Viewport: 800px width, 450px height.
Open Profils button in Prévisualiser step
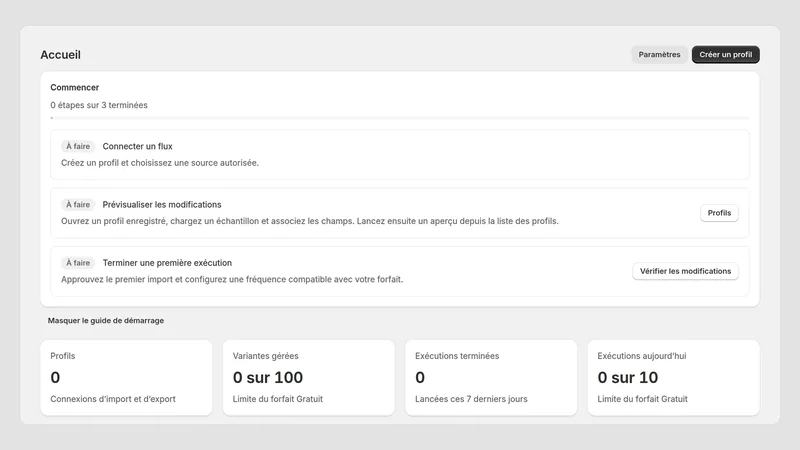click(x=719, y=213)
